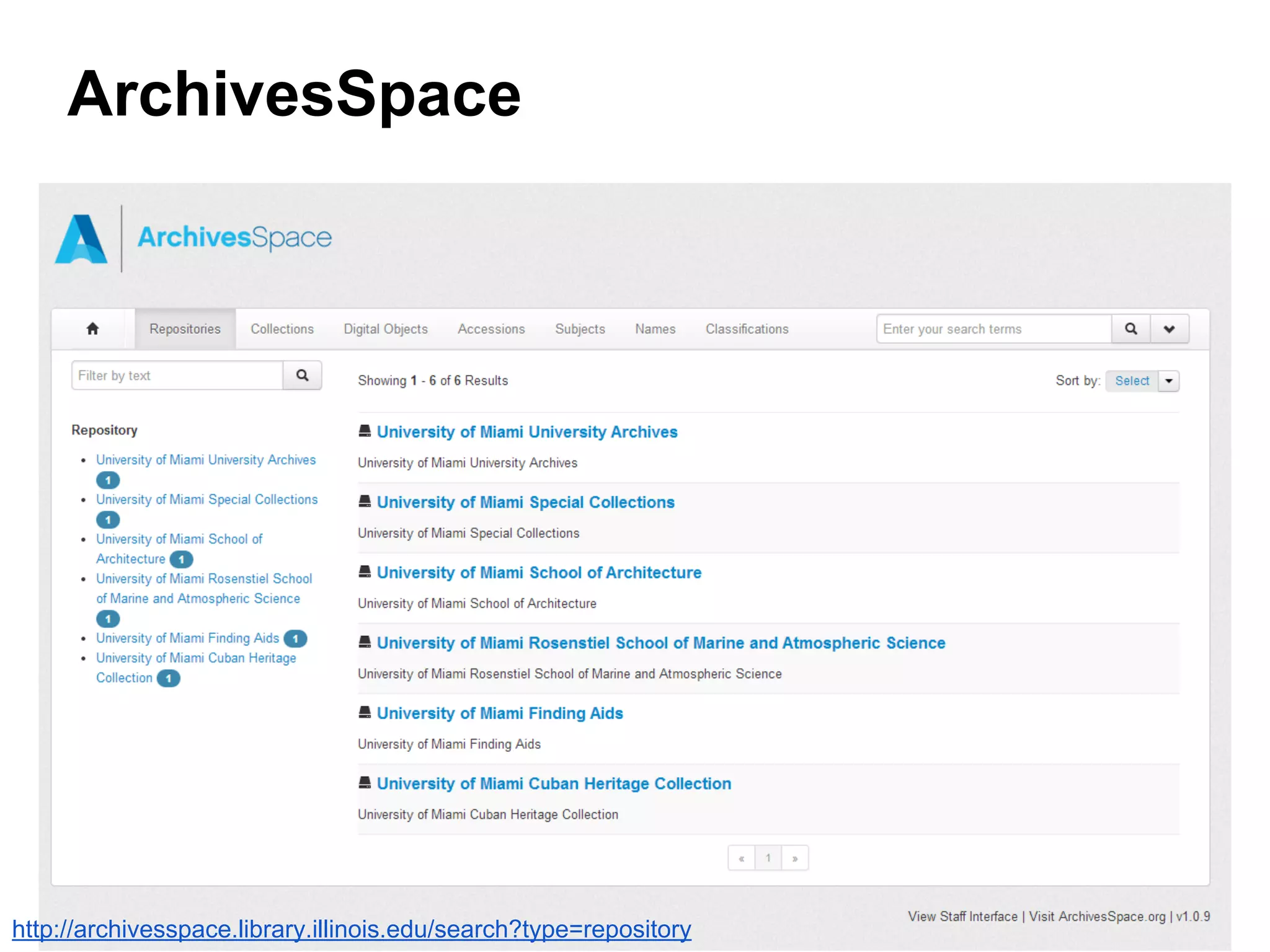Open the Classifications tab
The image size is (1270, 952).
click(747, 329)
